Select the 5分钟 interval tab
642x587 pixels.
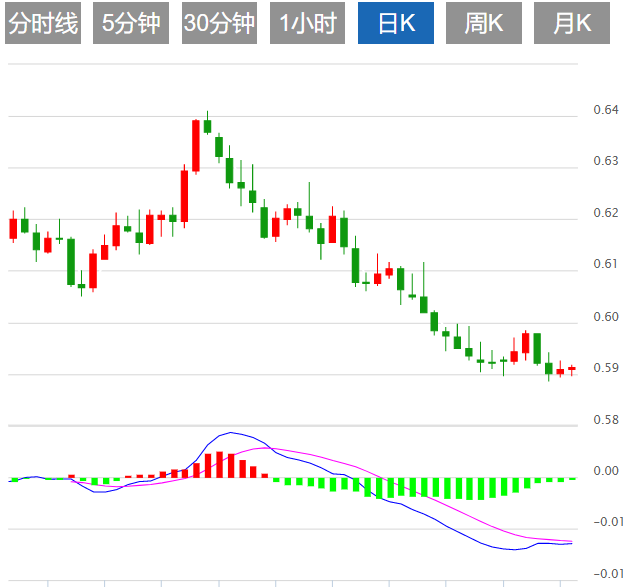pos(131,23)
